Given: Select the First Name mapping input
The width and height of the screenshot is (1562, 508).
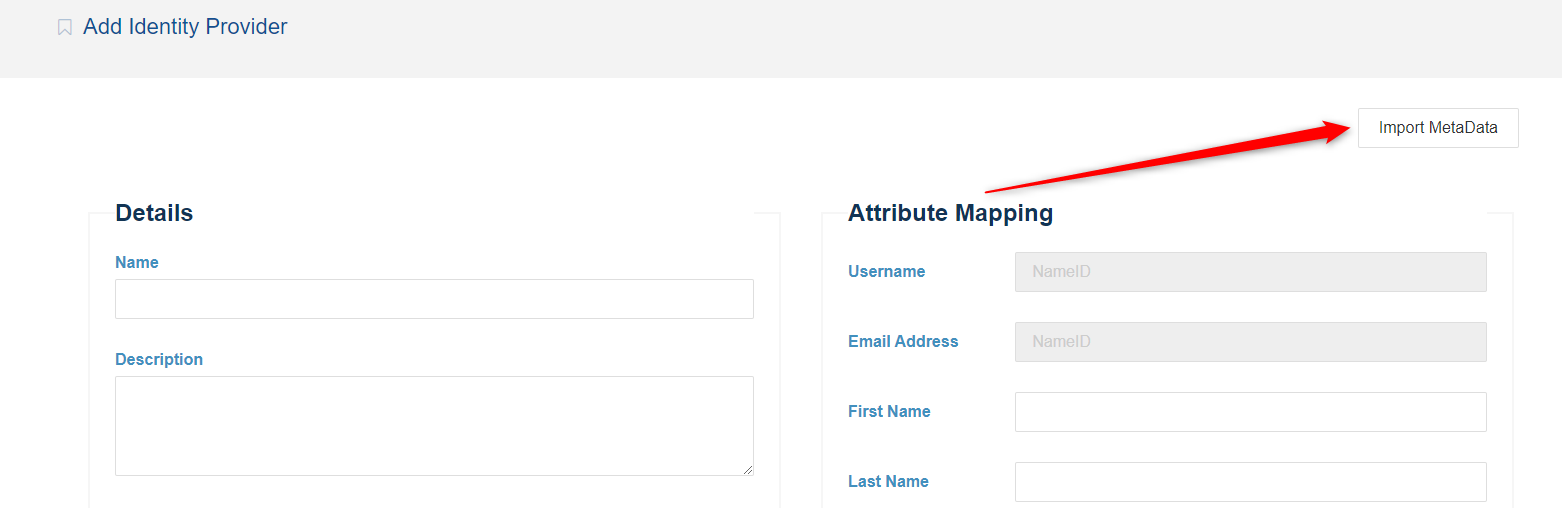Looking at the screenshot, I should click(1250, 412).
